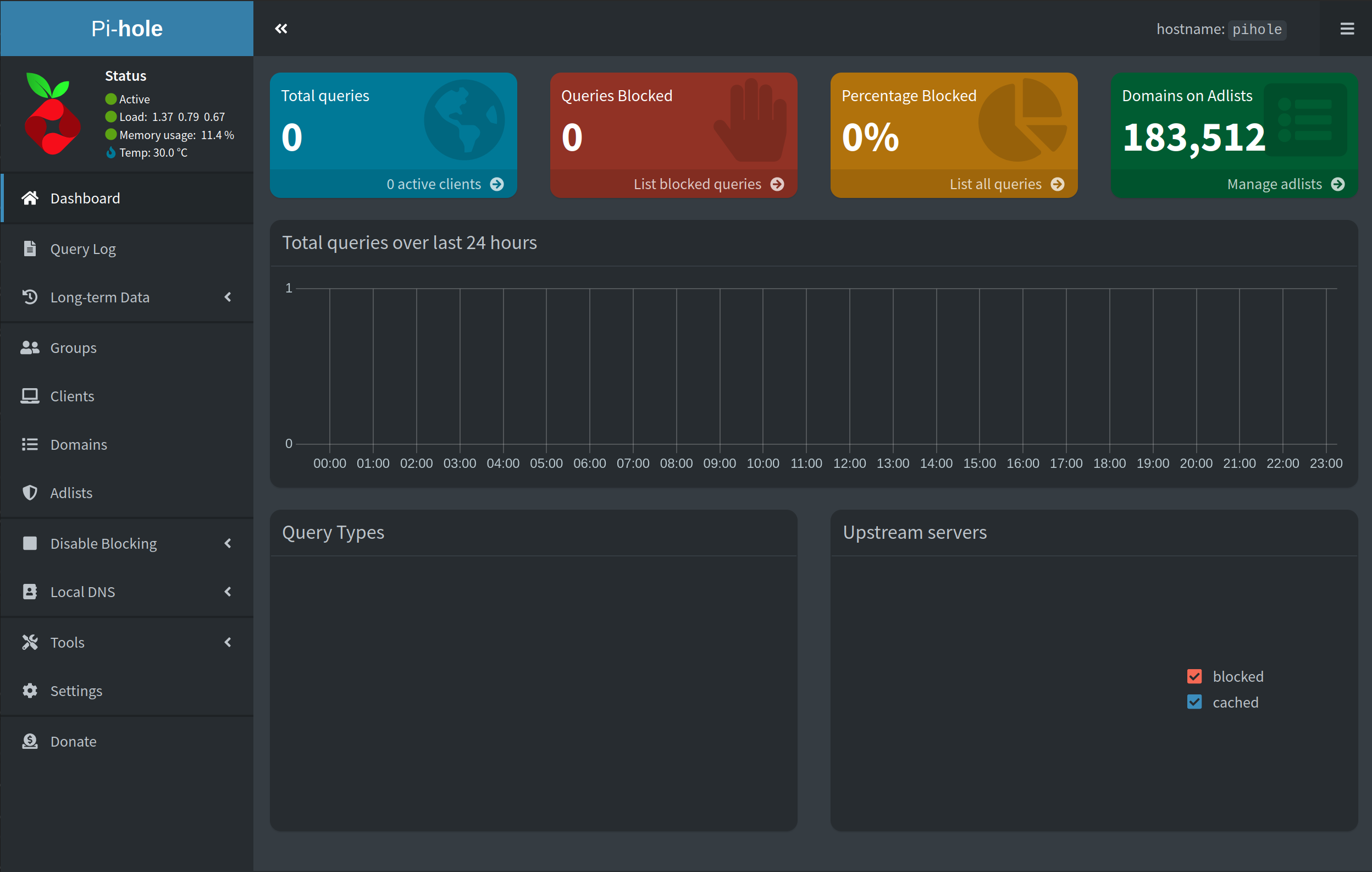The width and height of the screenshot is (1372, 872).
Task: Click the hand icon in Queries Blocked card
Action: point(750,120)
